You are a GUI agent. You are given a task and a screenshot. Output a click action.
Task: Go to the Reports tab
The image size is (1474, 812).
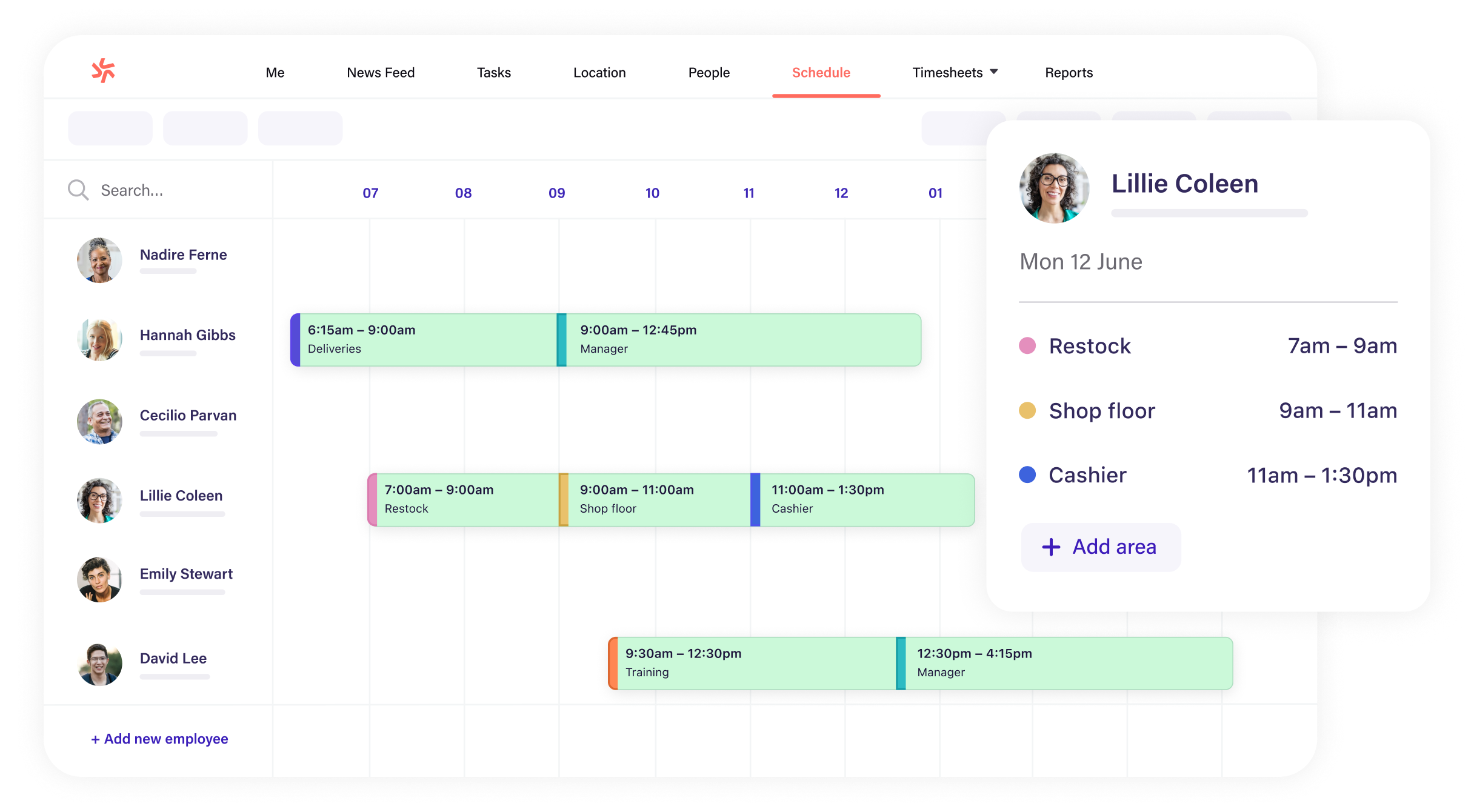click(1069, 73)
